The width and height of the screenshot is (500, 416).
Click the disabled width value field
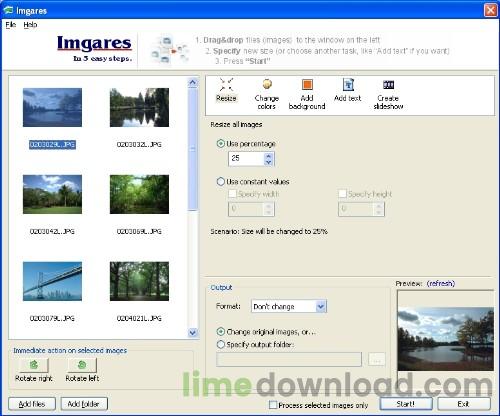click(246, 209)
